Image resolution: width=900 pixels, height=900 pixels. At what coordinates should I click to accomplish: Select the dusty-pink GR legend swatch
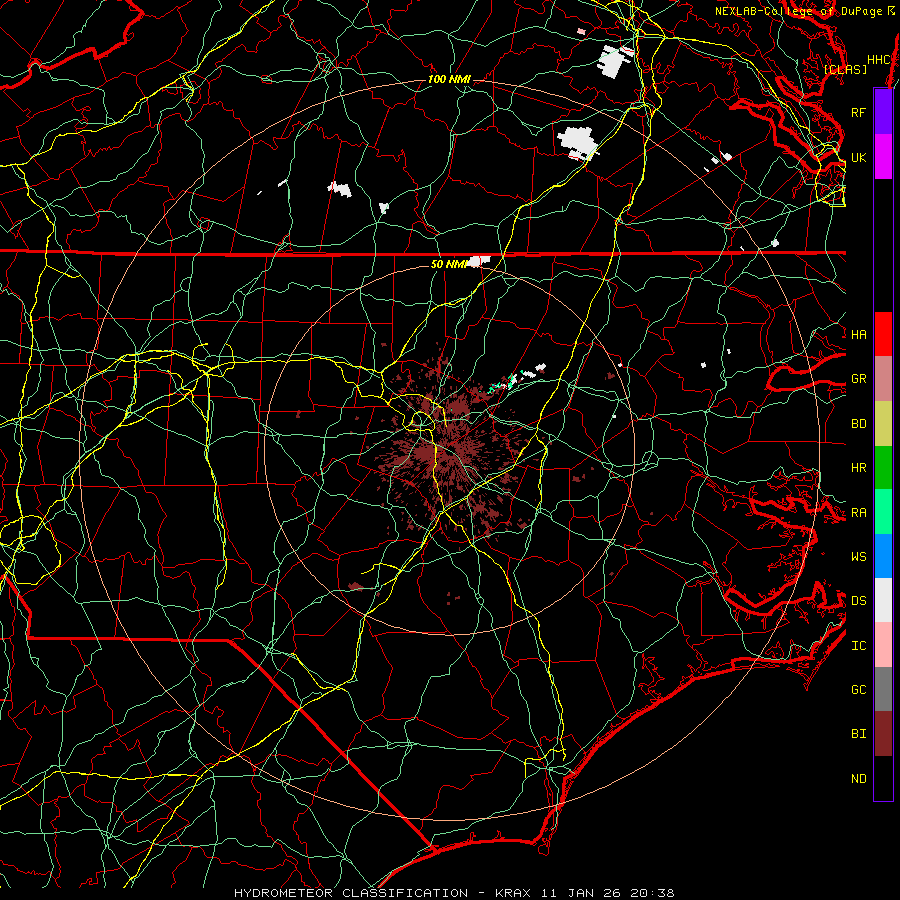[x=883, y=379]
